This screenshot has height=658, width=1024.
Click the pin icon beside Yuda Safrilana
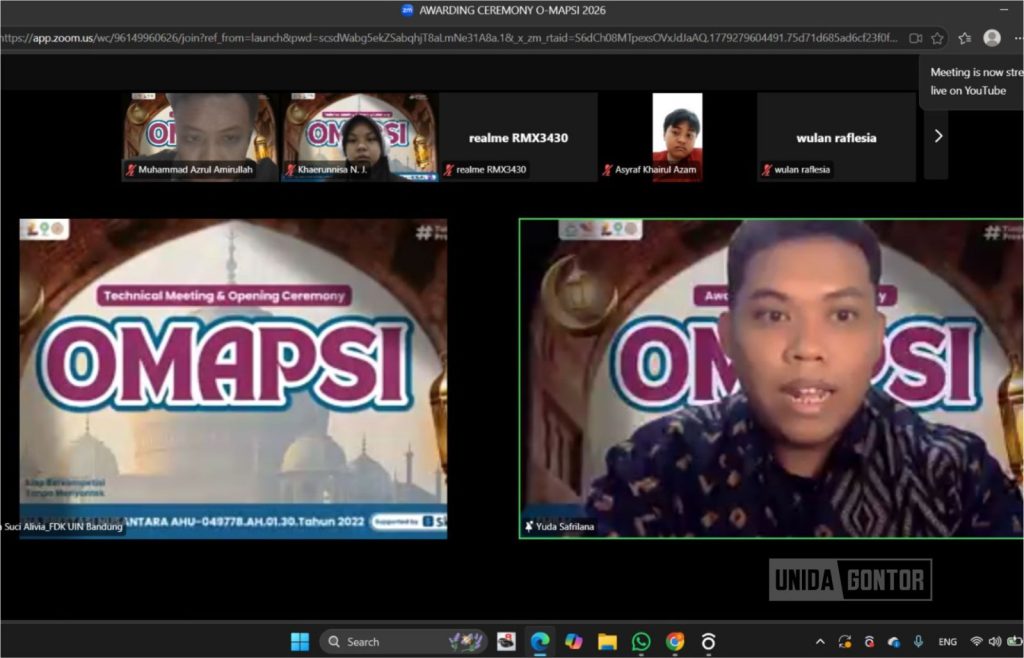tap(528, 526)
